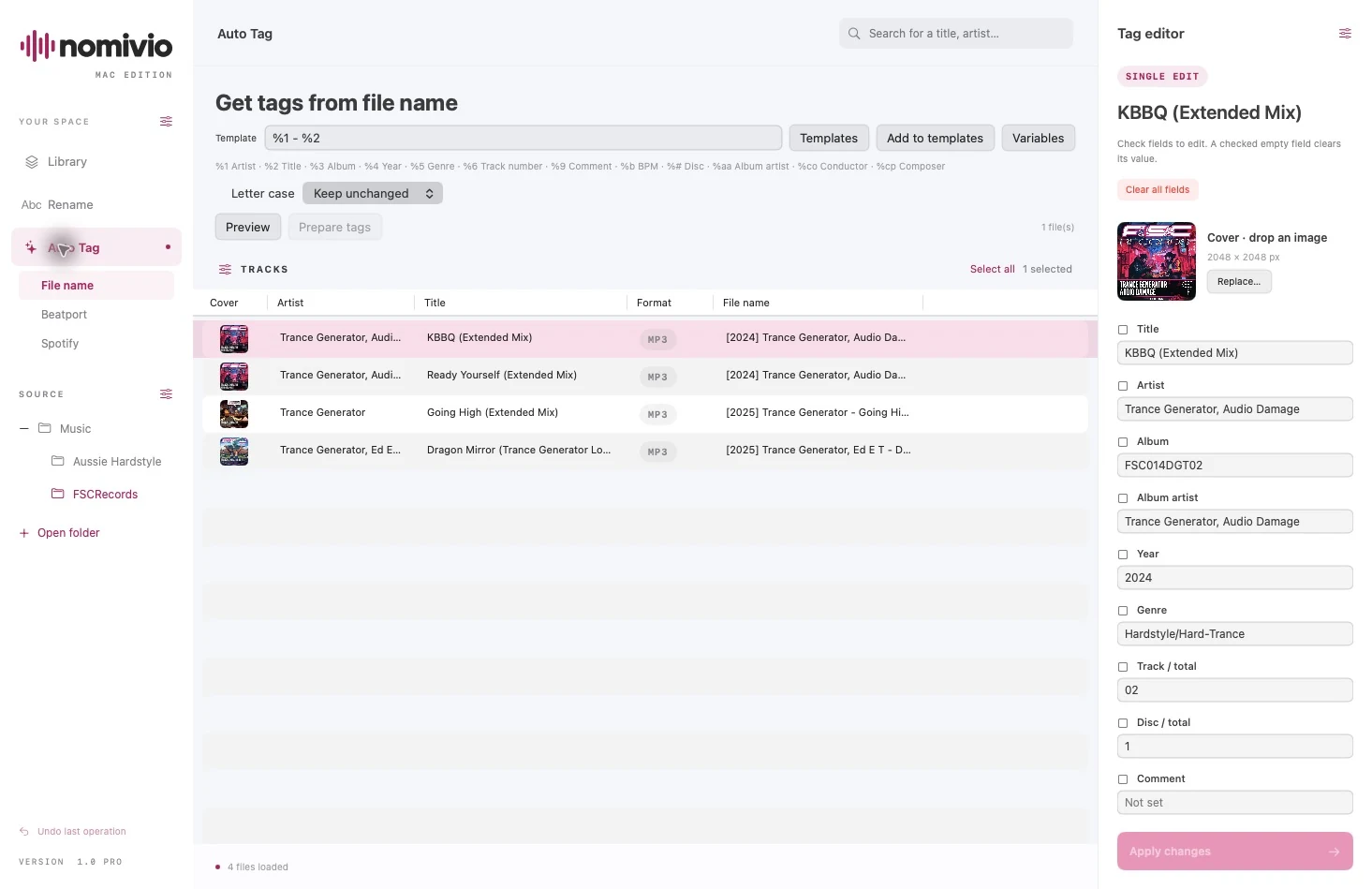Viewport: 1372px width, 889px height.
Task: Tick the Album field checkbox
Action: [x=1123, y=442]
